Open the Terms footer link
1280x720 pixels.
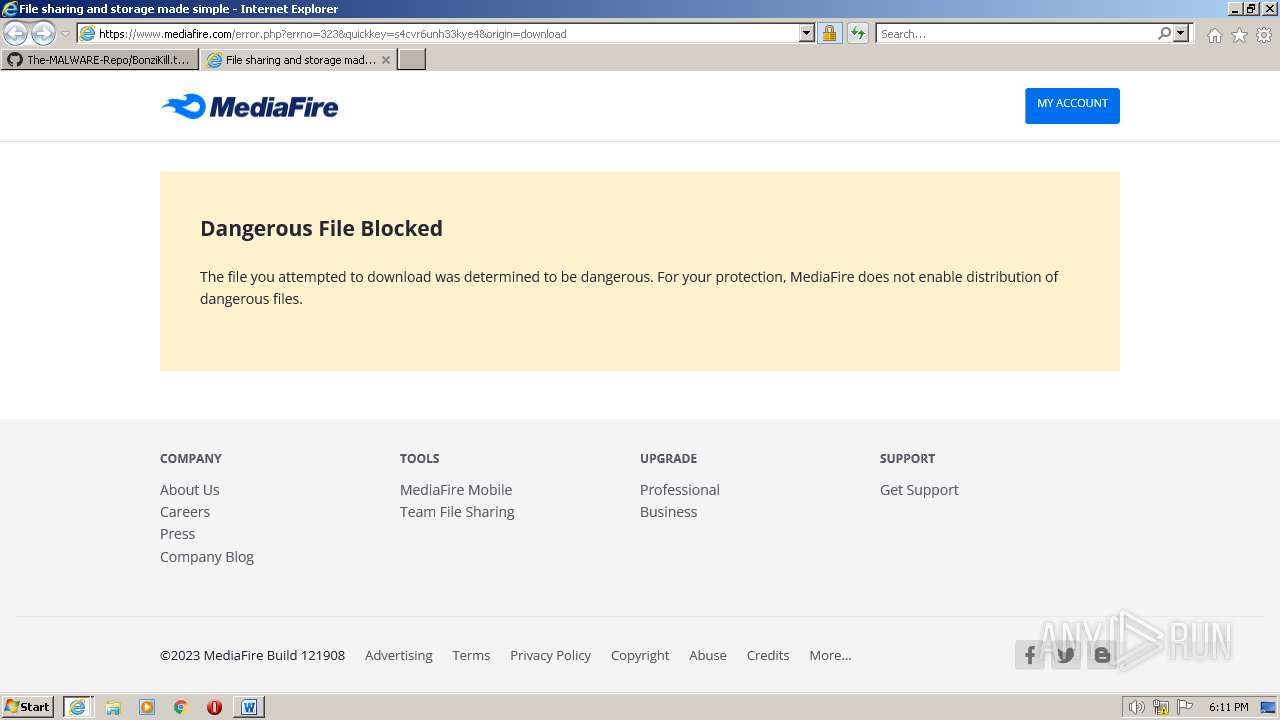pyautogui.click(x=471, y=655)
